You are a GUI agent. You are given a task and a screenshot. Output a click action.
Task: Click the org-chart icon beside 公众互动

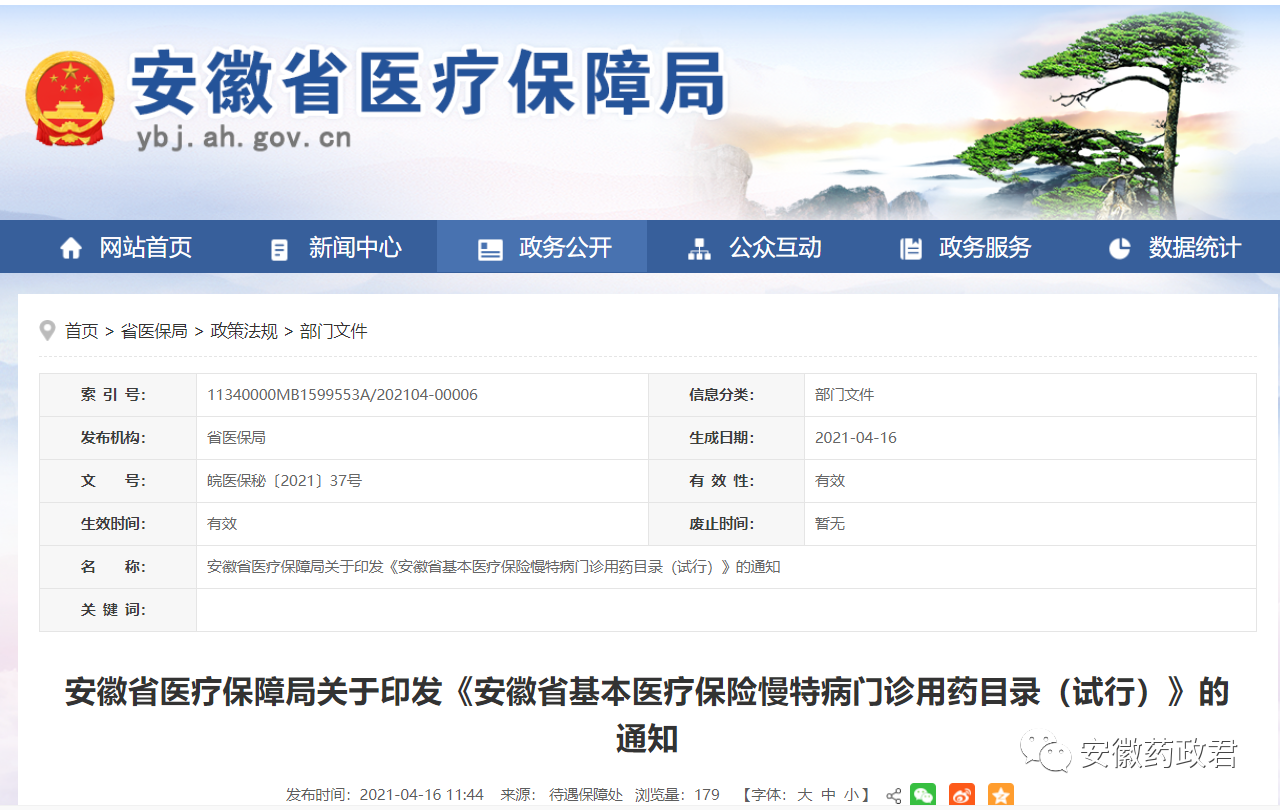point(699,249)
